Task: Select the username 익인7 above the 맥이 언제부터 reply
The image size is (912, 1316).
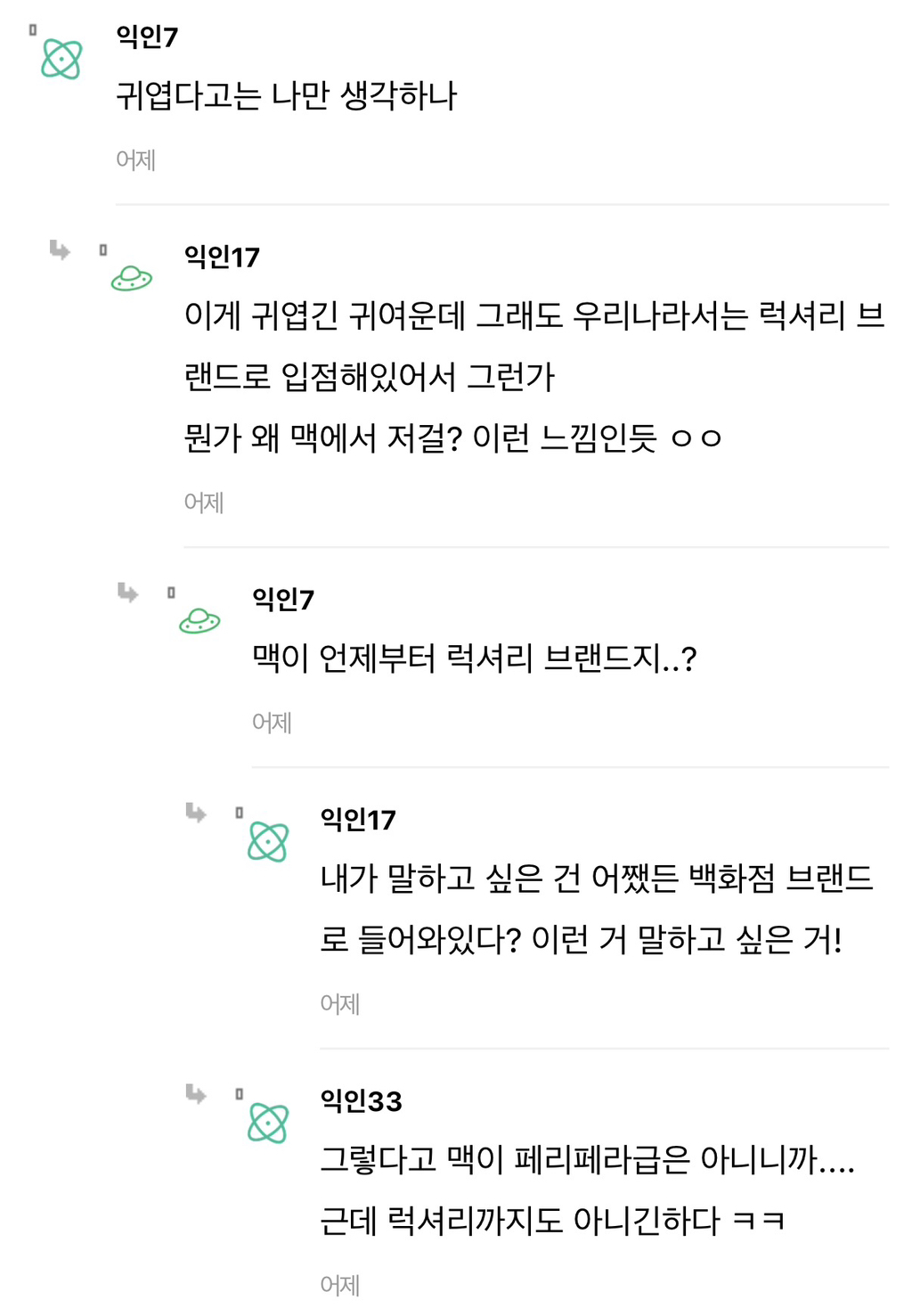Action: click(283, 599)
